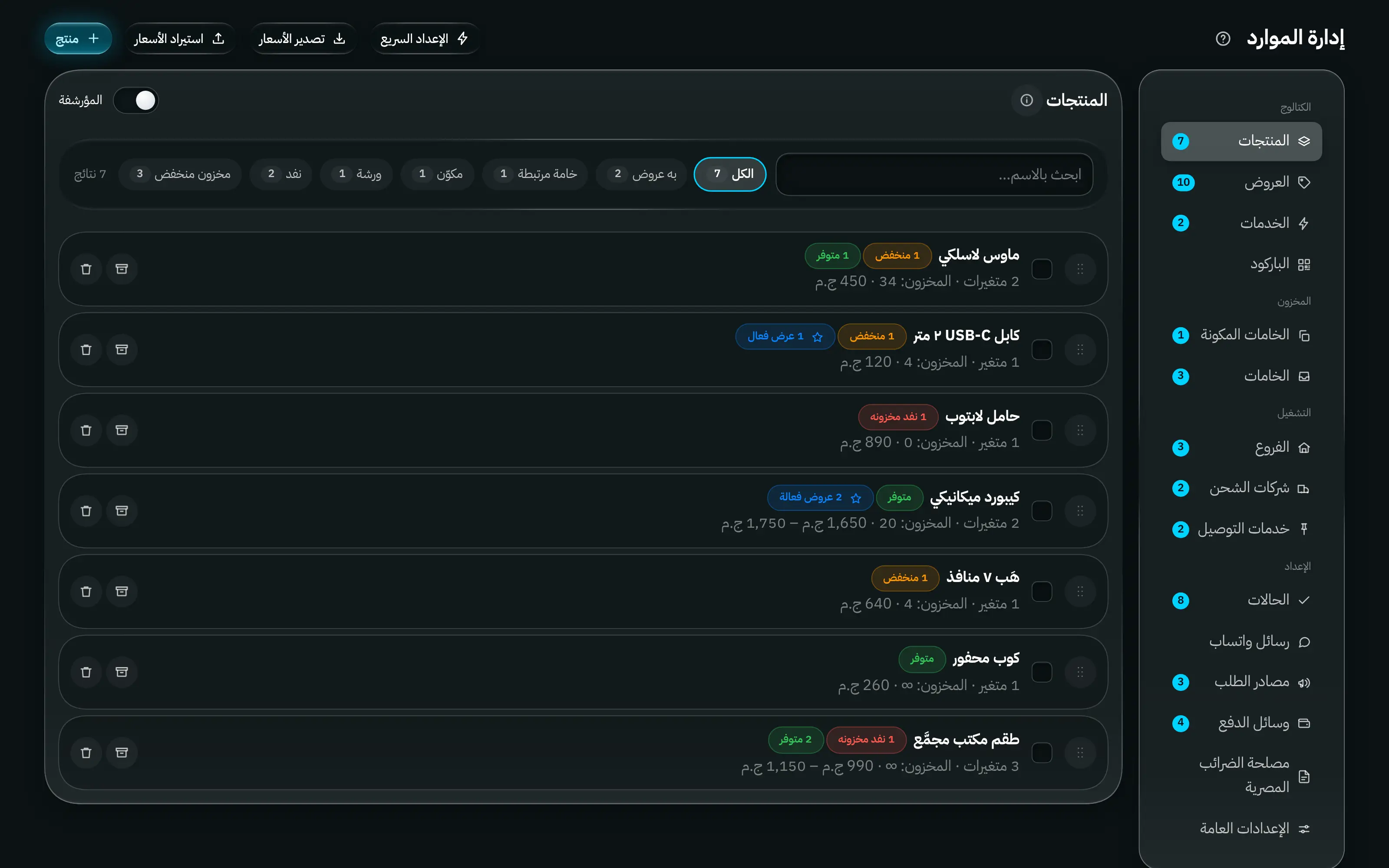Check the ماوس لاسلكي product checkbox
The width and height of the screenshot is (1389, 868).
pyautogui.click(x=1042, y=269)
